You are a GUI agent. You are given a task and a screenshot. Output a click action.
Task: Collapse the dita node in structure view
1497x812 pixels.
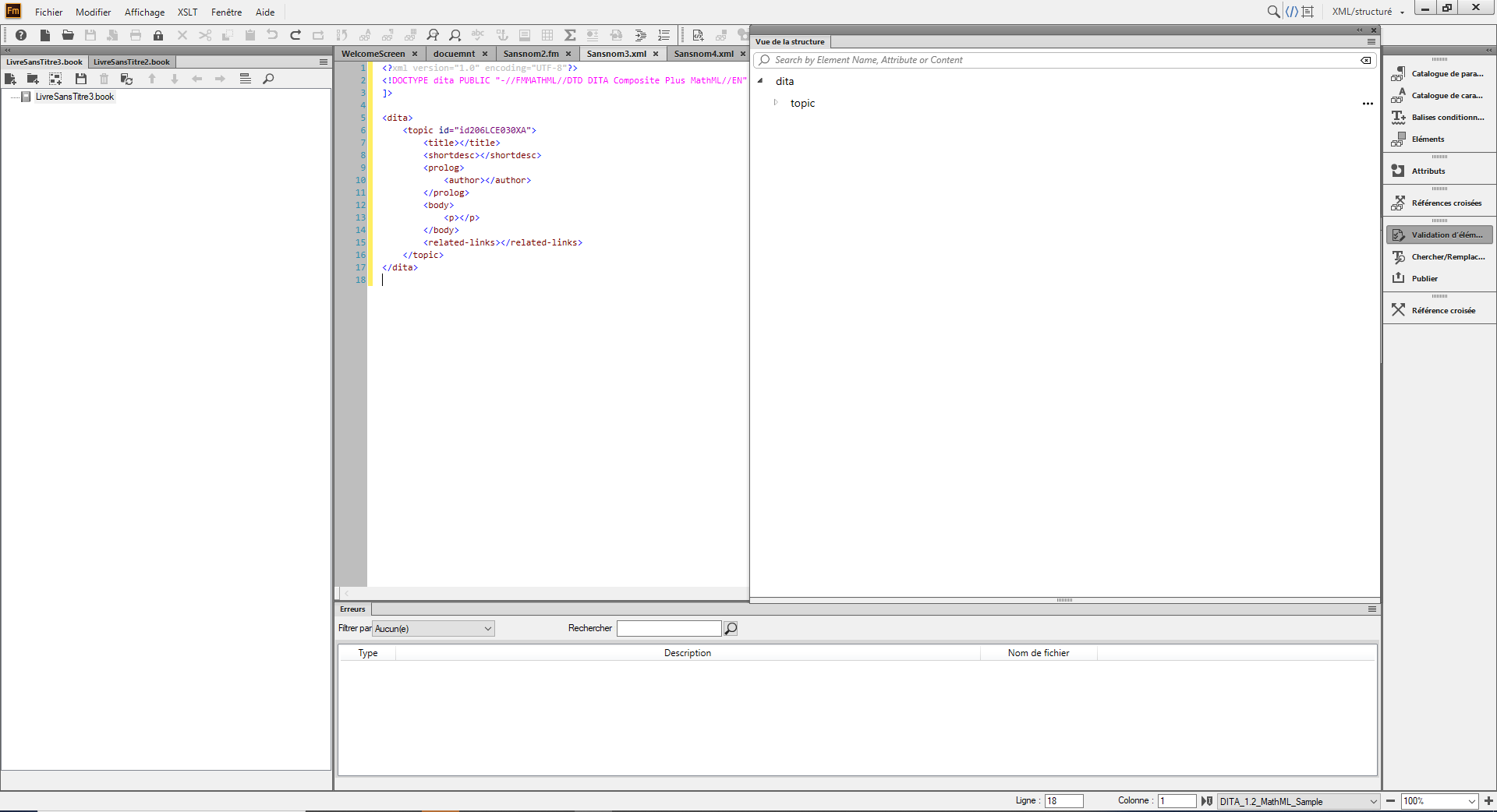coord(760,81)
